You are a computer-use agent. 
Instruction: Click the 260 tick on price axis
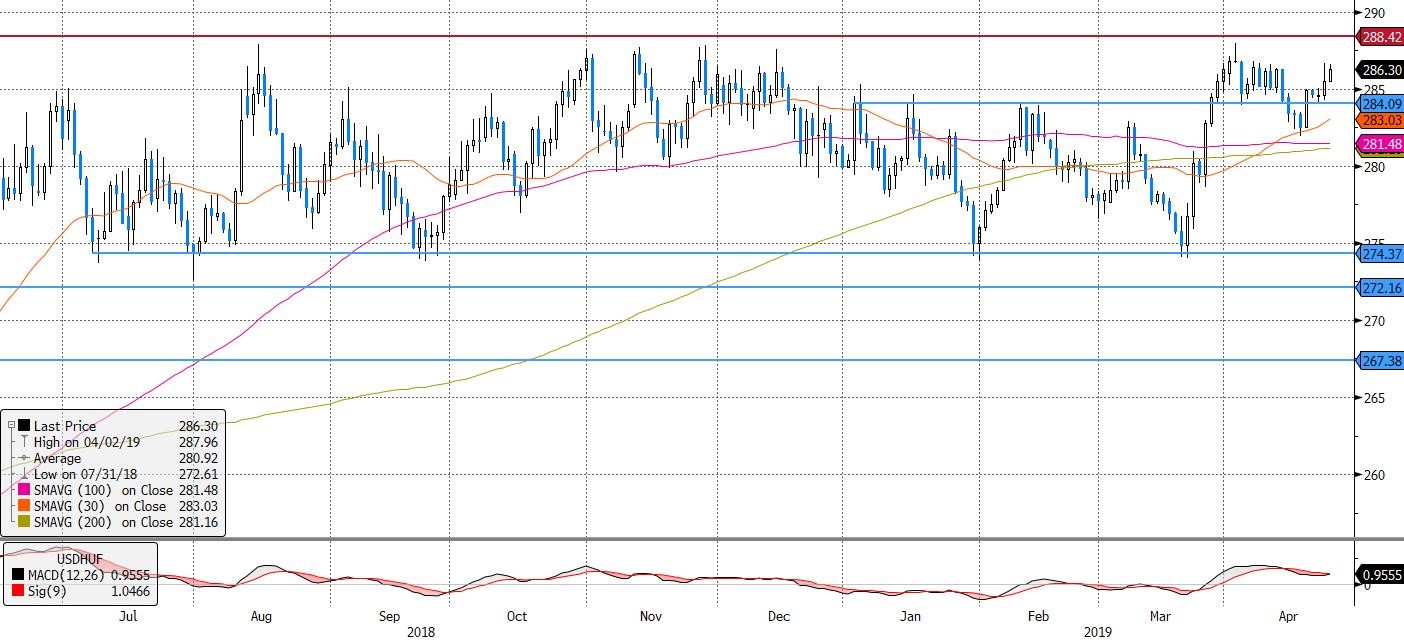tap(1372, 475)
